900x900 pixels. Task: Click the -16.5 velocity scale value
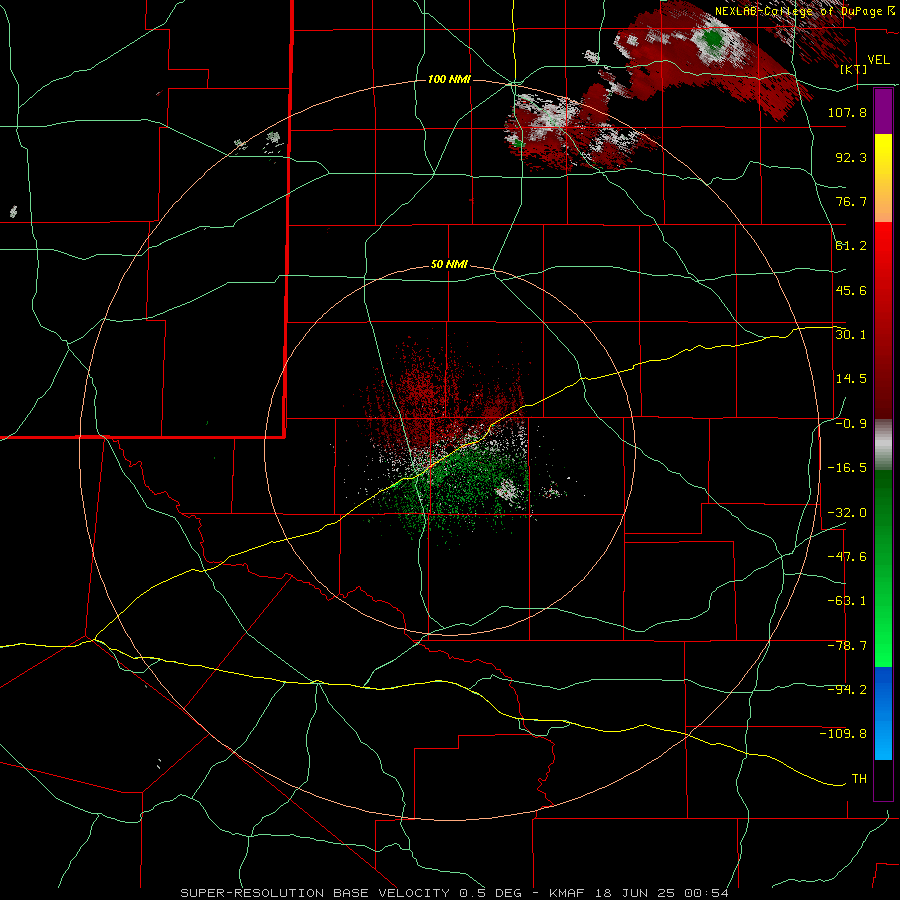847,468
